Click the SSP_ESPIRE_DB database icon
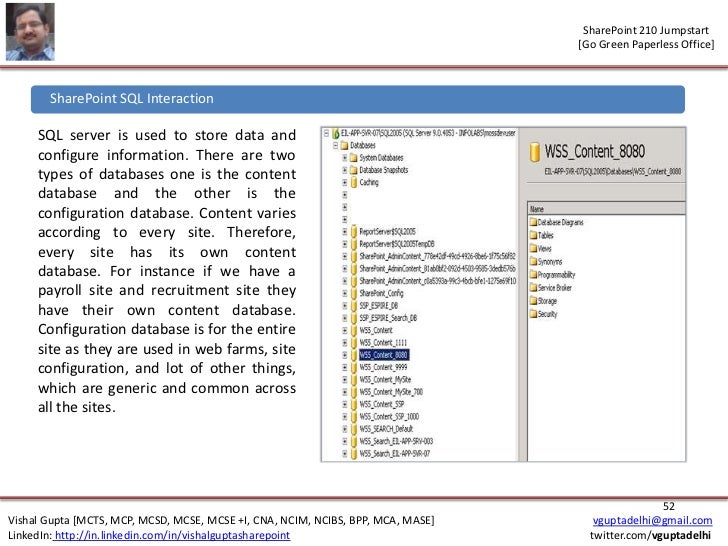The image size is (728, 546). [x=354, y=306]
